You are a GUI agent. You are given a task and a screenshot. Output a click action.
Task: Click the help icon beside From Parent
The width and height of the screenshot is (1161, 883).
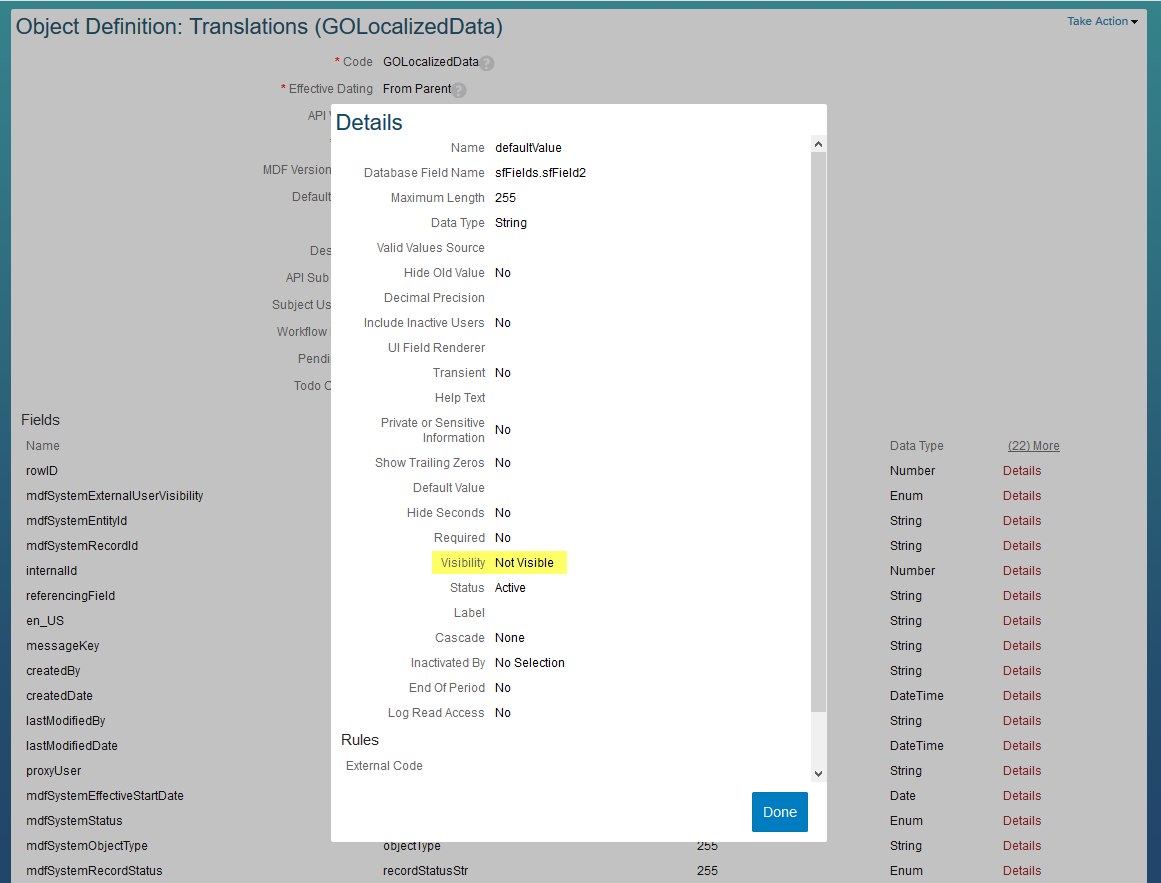tap(459, 90)
